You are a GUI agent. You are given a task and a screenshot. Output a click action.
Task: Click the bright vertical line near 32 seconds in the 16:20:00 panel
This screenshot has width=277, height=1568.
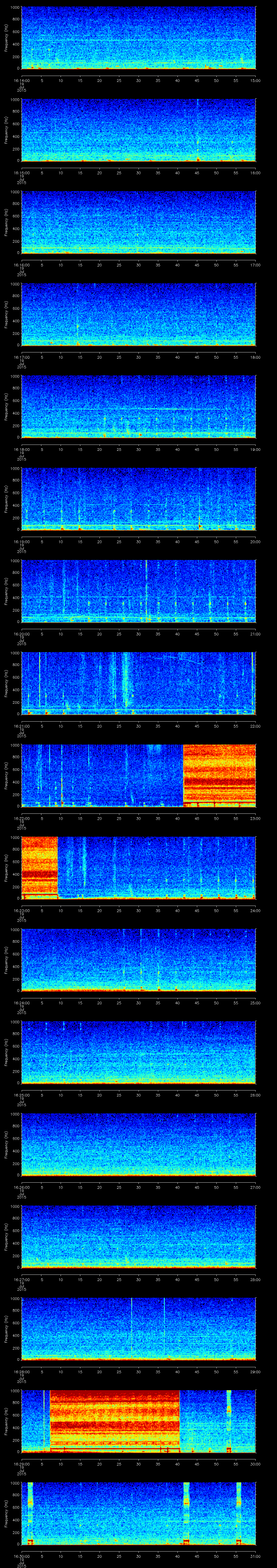click(146, 590)
